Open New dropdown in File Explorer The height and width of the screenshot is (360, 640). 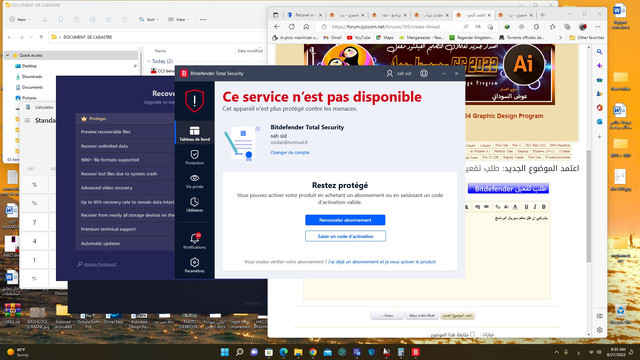pyautogui.click(x=20, y=19)
